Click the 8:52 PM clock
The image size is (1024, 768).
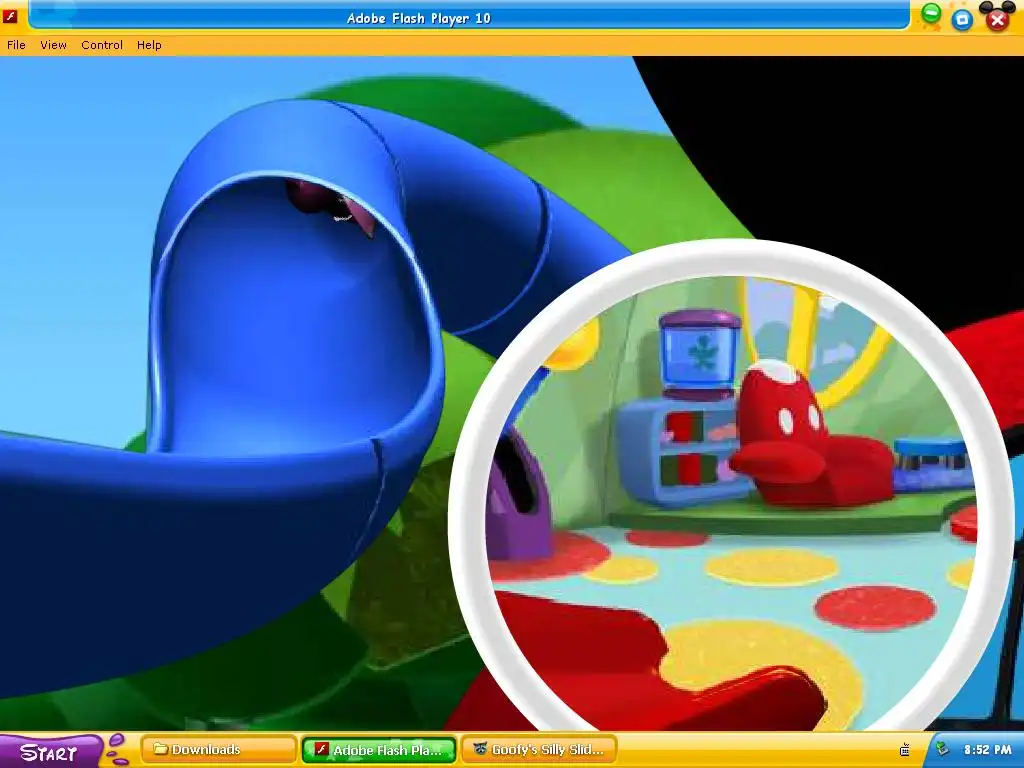987,750
